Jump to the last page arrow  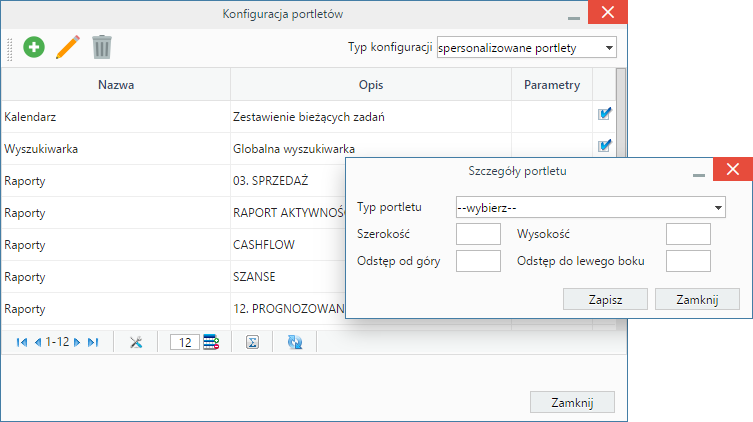(x=93, y=342)
